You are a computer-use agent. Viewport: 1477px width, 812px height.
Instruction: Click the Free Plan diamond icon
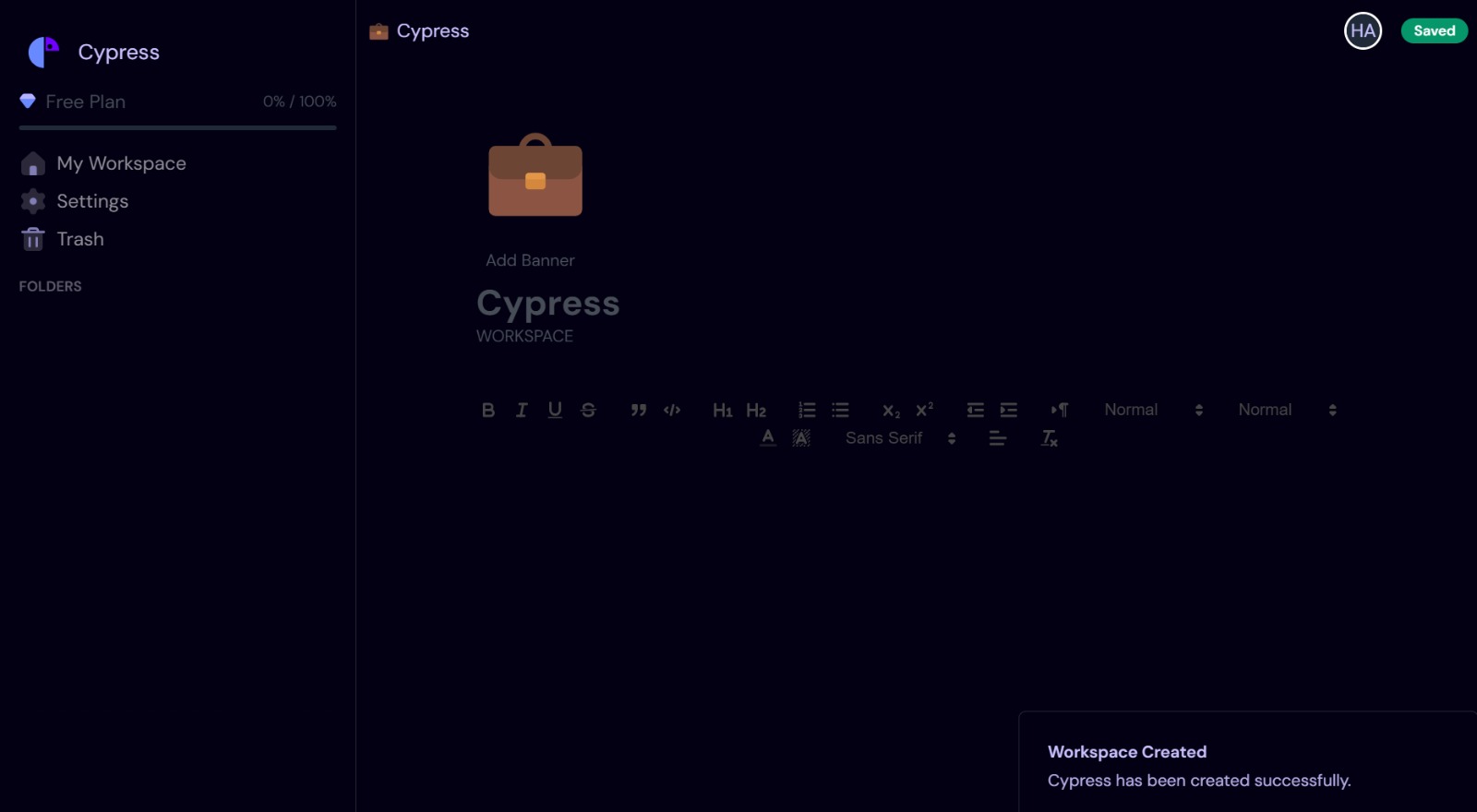28,101
